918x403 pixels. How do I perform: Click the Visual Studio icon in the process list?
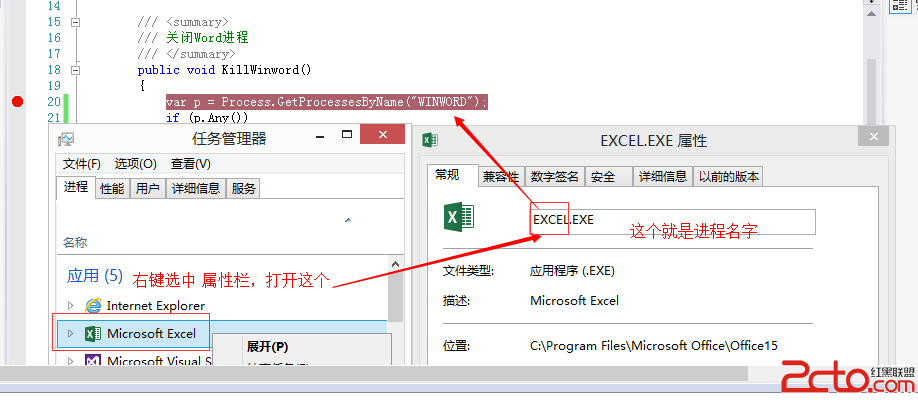[93, 361]
